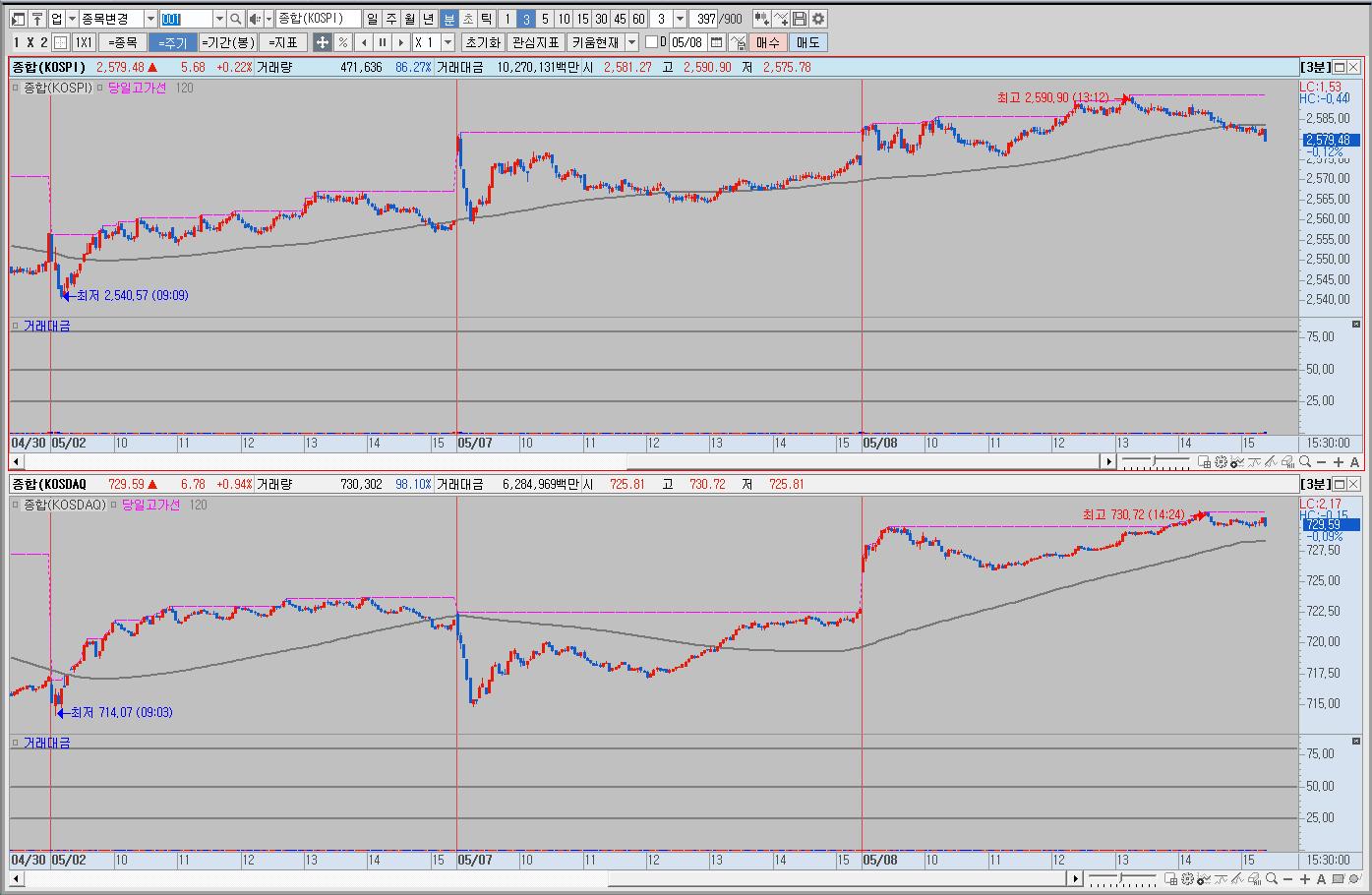Select 10-minute interval button

(x=564, y=19)
